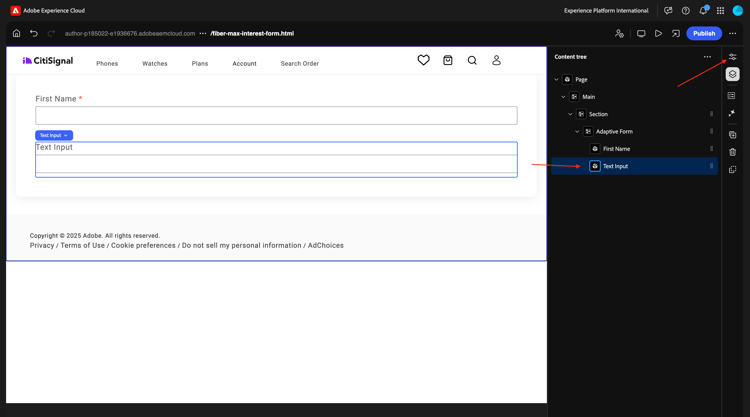Viewport: 750px width, 417px height.
Task: Open the Properties sliders panel icon
Action: (732, 57)
